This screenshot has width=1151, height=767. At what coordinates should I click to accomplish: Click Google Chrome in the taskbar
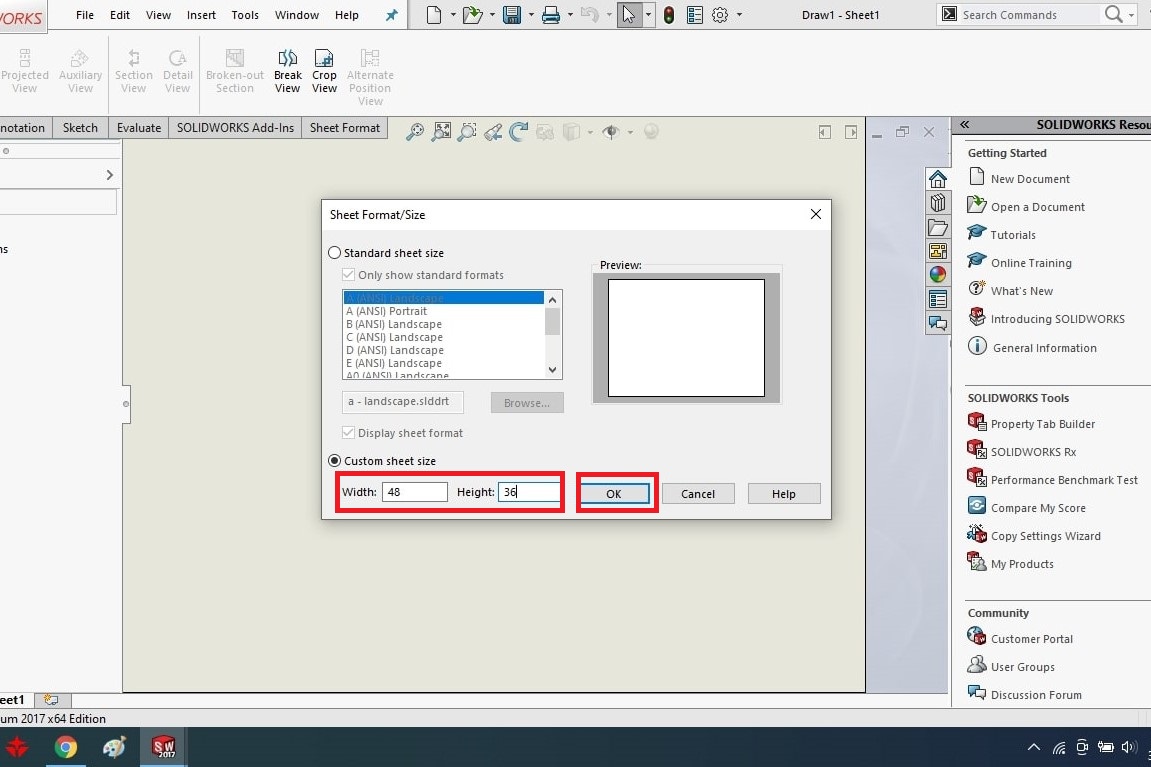click(65, 747)
